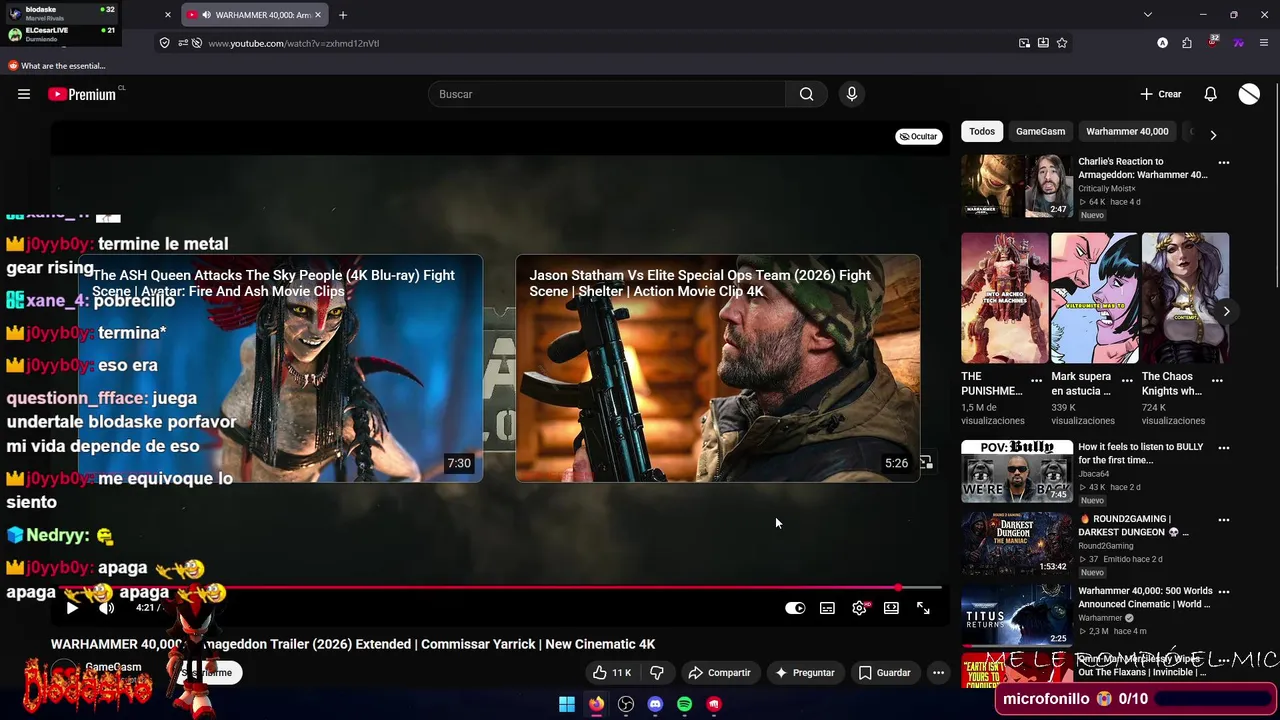This screenshot has width=1280, height=720.
Task: Open the YouTube guide hamburger menu
Action: tap(24, 94)
